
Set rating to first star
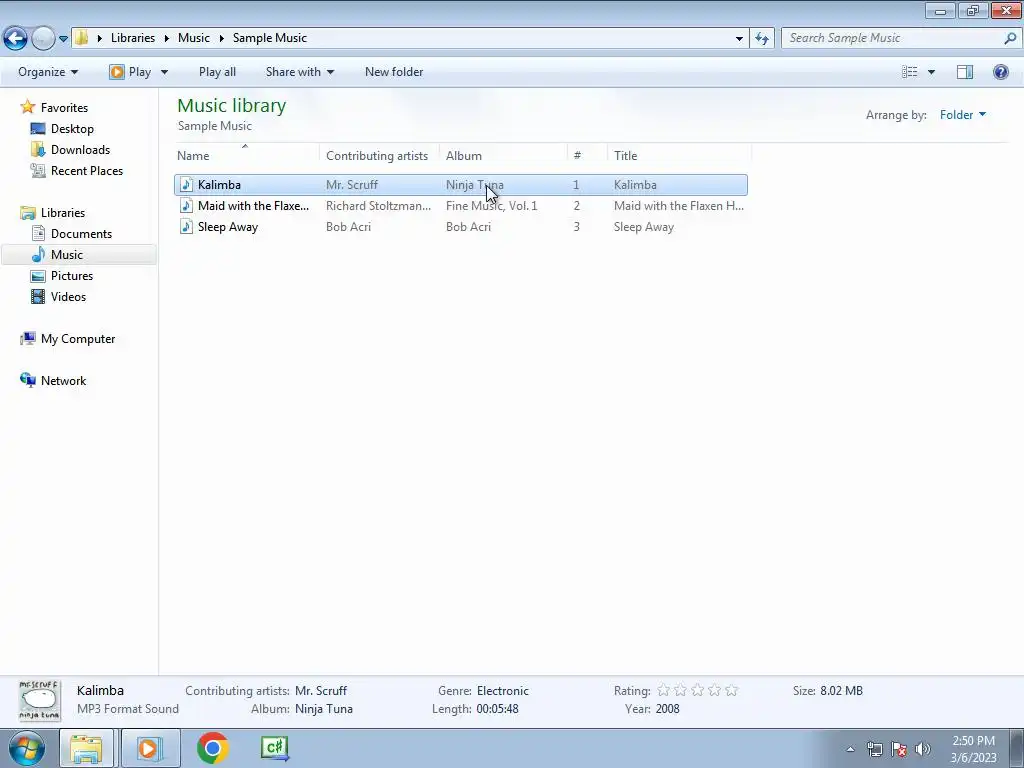click(x=664, y=690)
